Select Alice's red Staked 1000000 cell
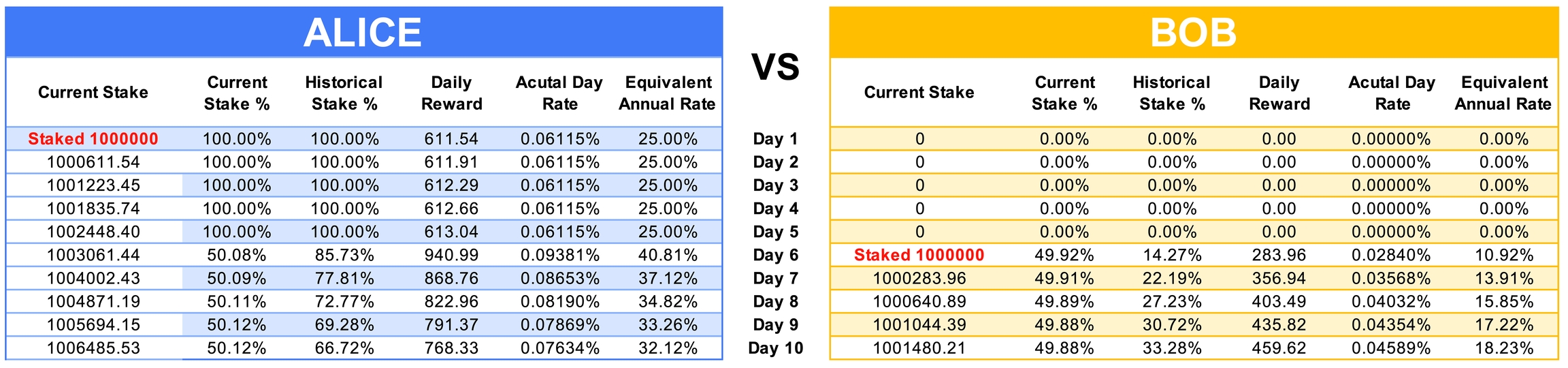The image size is (1568, 368). [93, 139]
